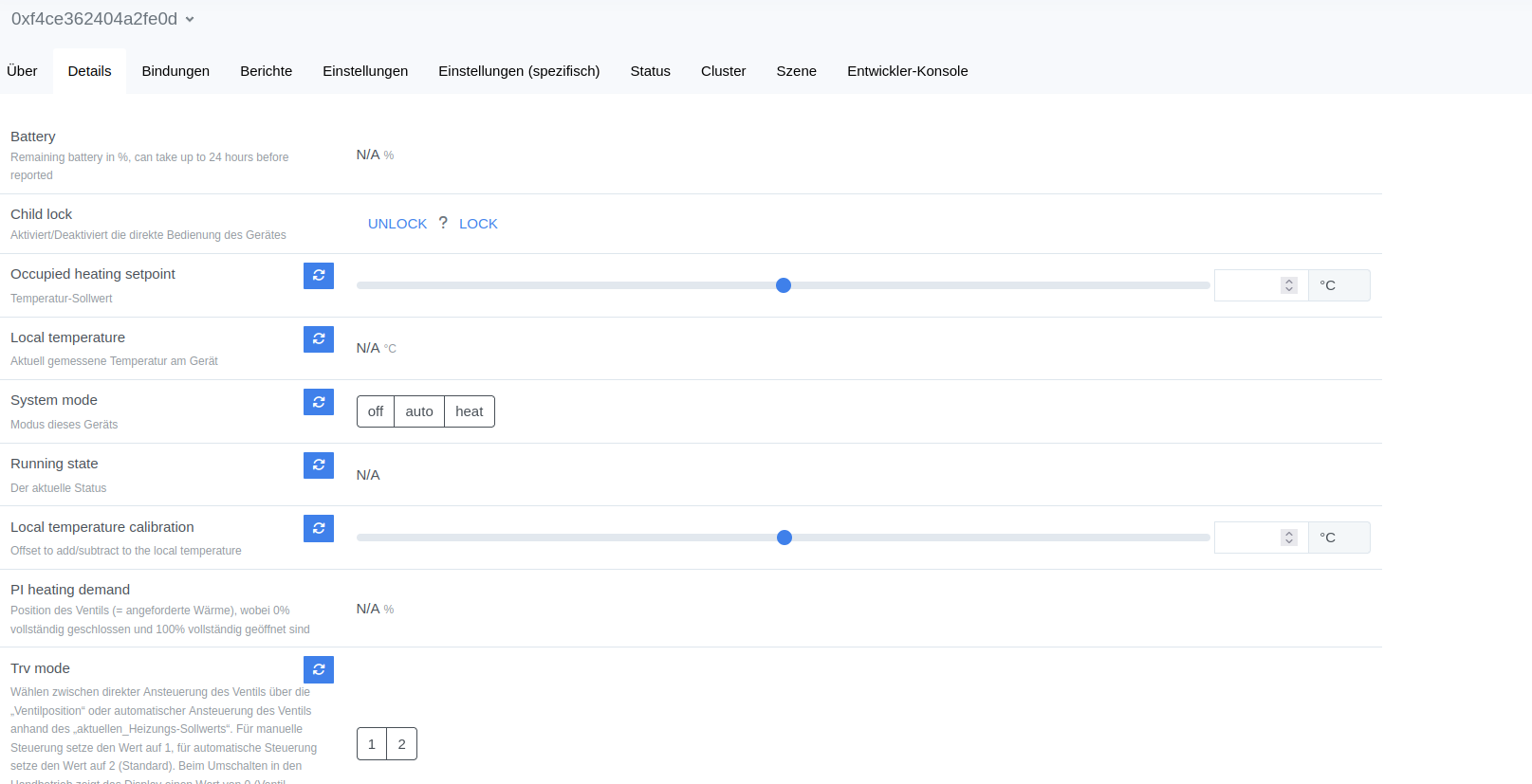
Task: Refresh the Running state value
Action: click(319, 465)
